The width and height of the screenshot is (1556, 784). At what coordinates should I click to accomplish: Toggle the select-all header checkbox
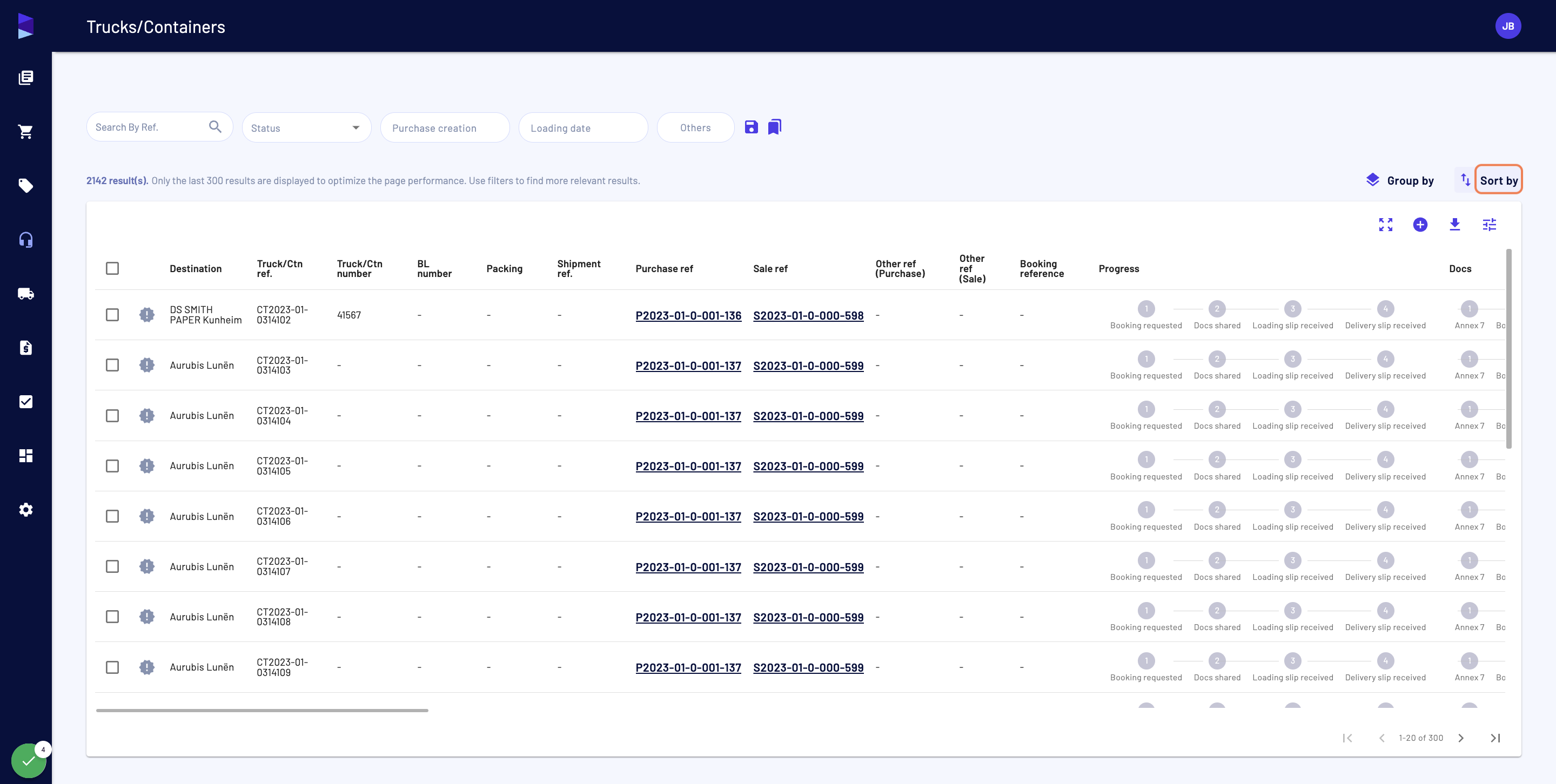click(x=112, y=268)
